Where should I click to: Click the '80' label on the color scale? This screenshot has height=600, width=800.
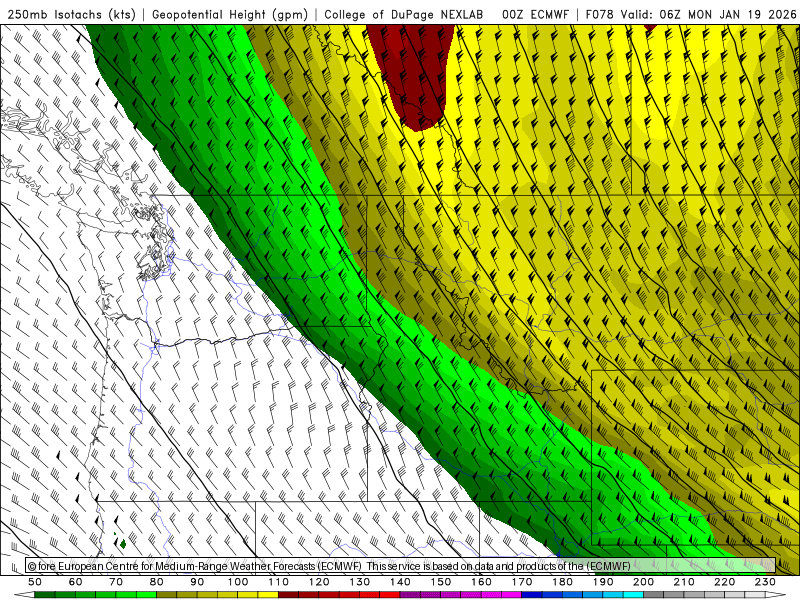(x=156, y=582)
